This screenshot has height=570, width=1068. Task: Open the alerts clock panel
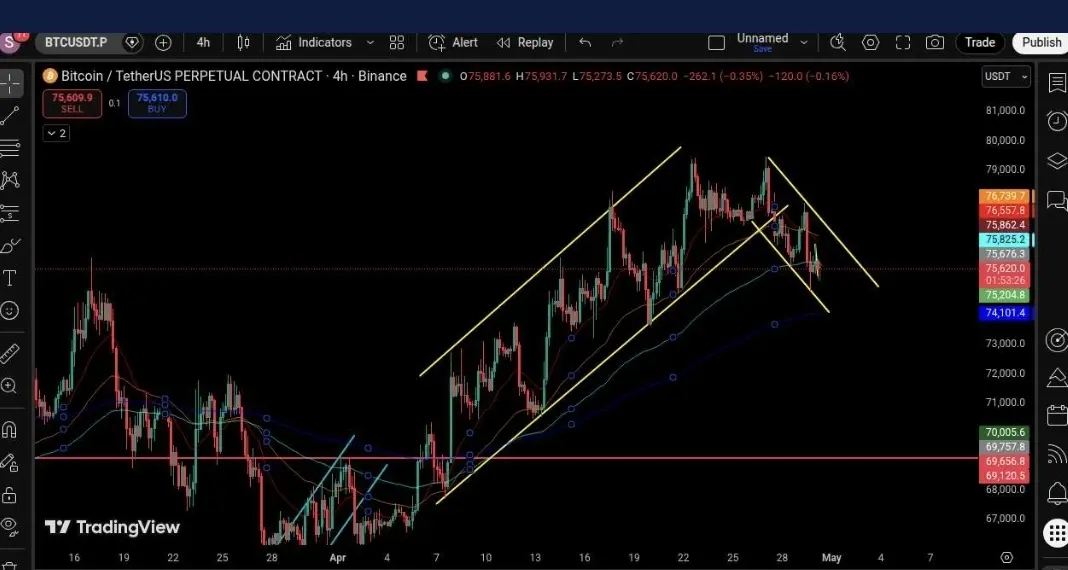click(x=1056, y=122)
